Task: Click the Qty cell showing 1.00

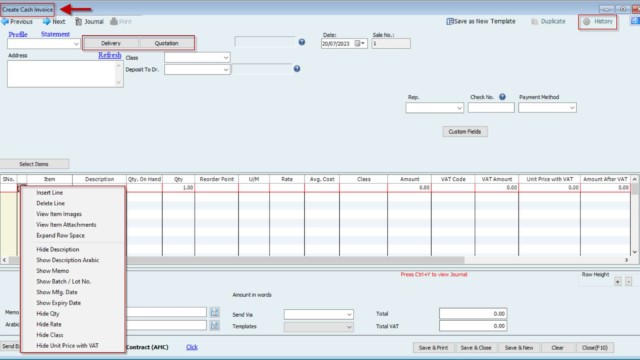Action: (178, 188)
